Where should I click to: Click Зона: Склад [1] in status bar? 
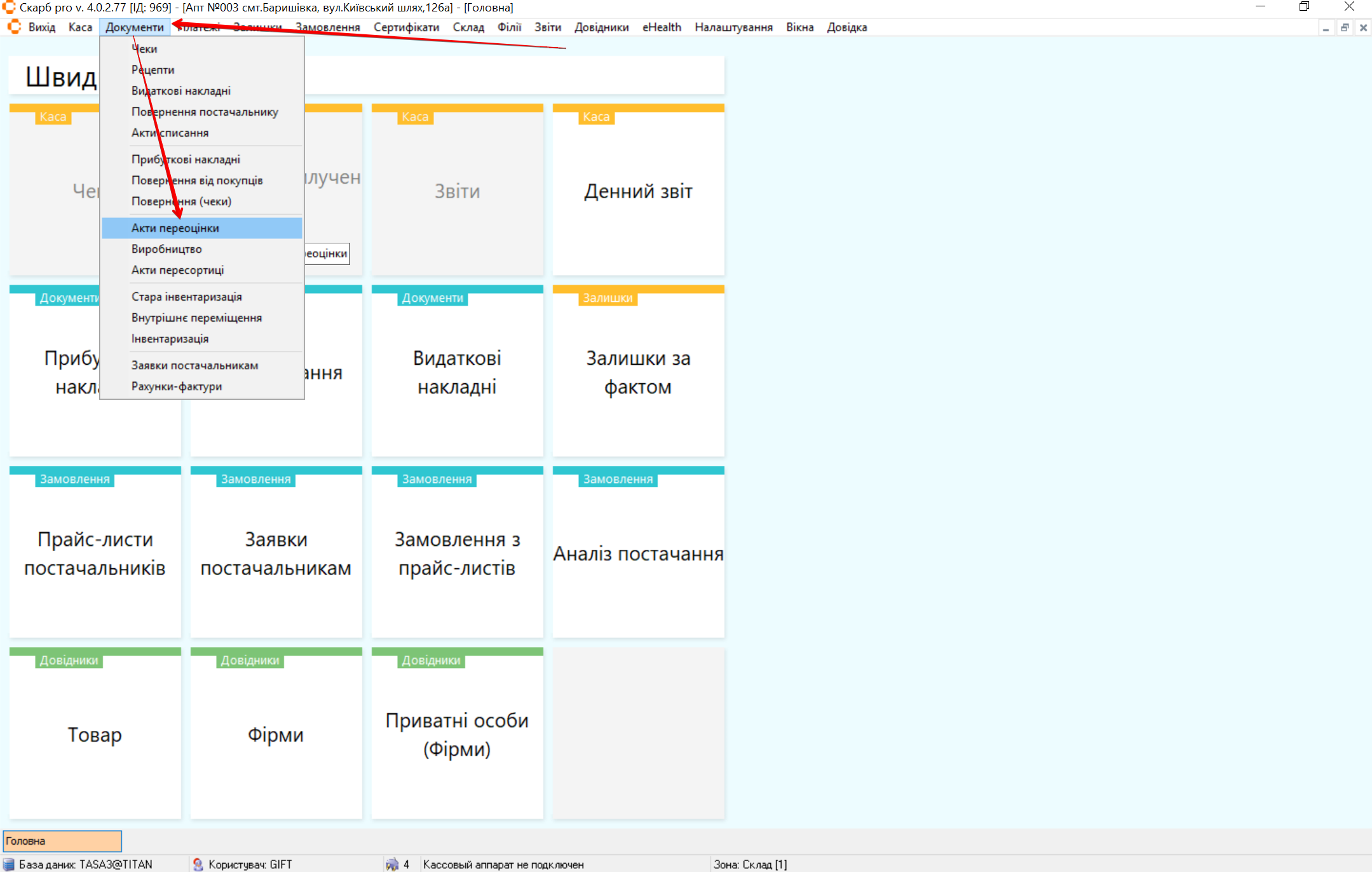750,864
